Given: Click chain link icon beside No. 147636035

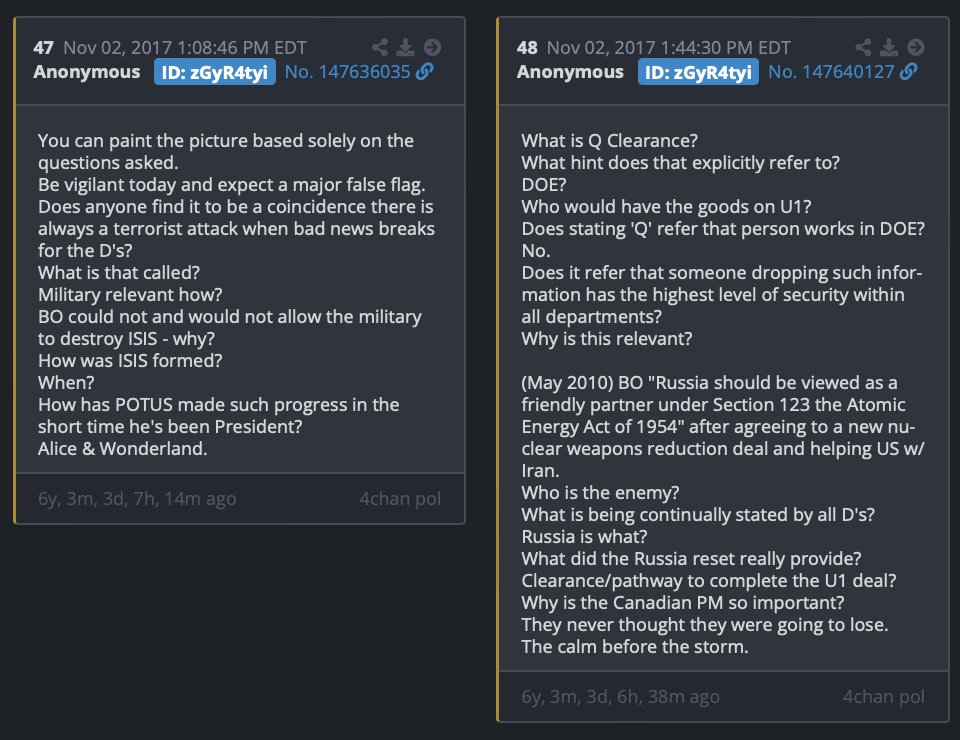Looking at the screenshot, I should click(x=424, y=72).
